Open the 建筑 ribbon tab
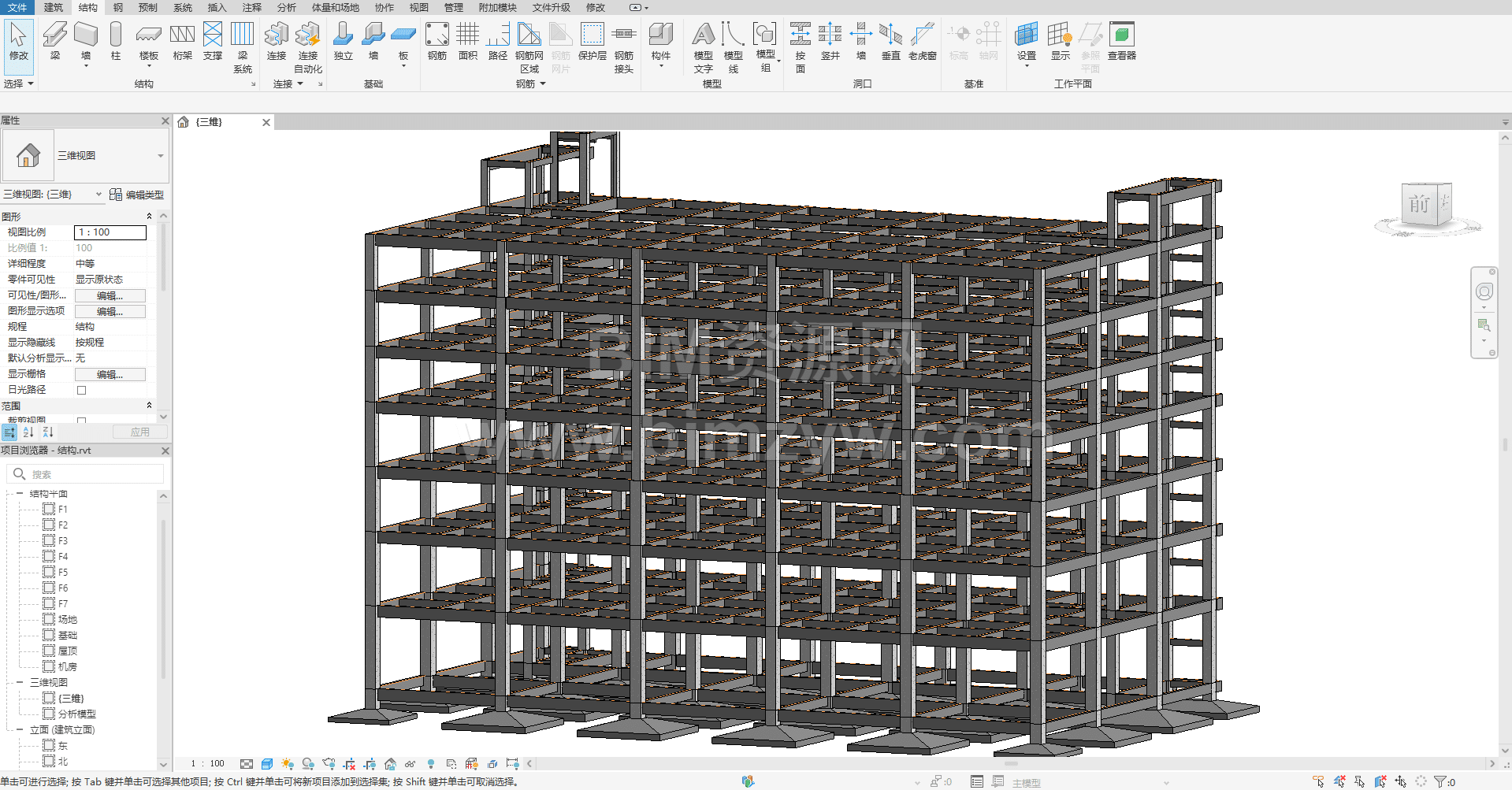 [x=54, y=7]
